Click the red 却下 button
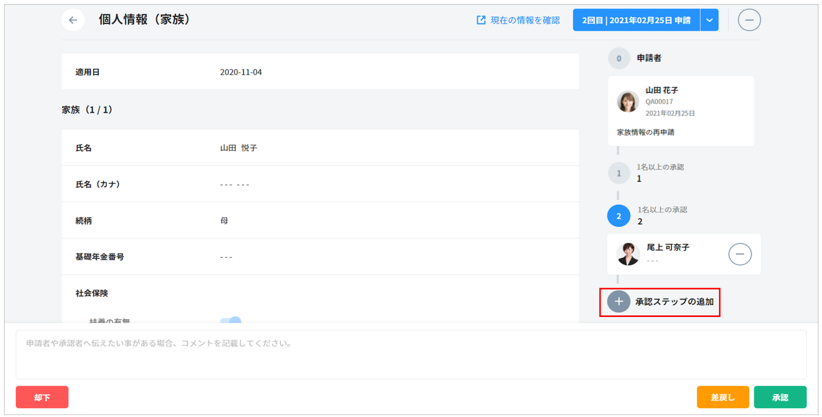822x417 pixels. tap(42, 397)
